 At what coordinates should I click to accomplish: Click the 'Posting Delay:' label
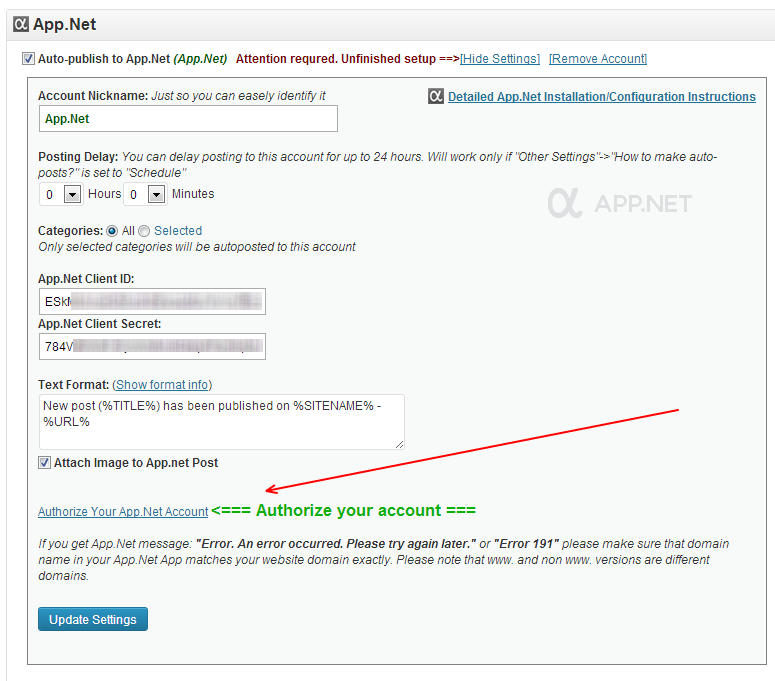(x=78, y=157)
